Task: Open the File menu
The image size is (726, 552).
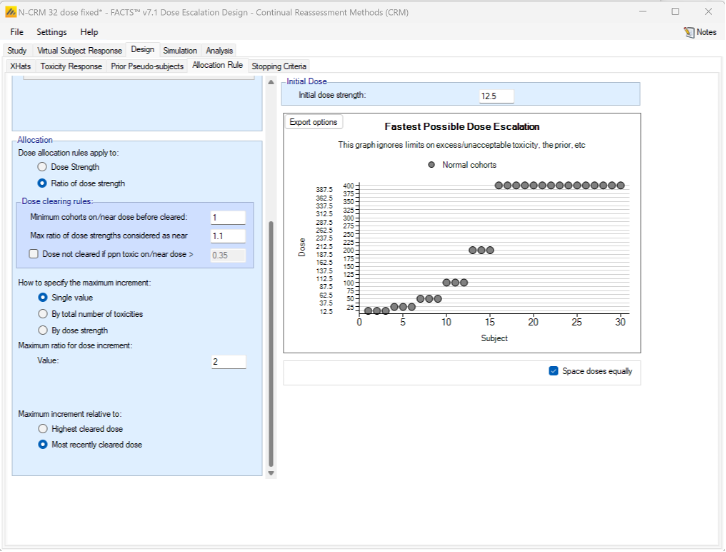Action: tap(17, 32)
